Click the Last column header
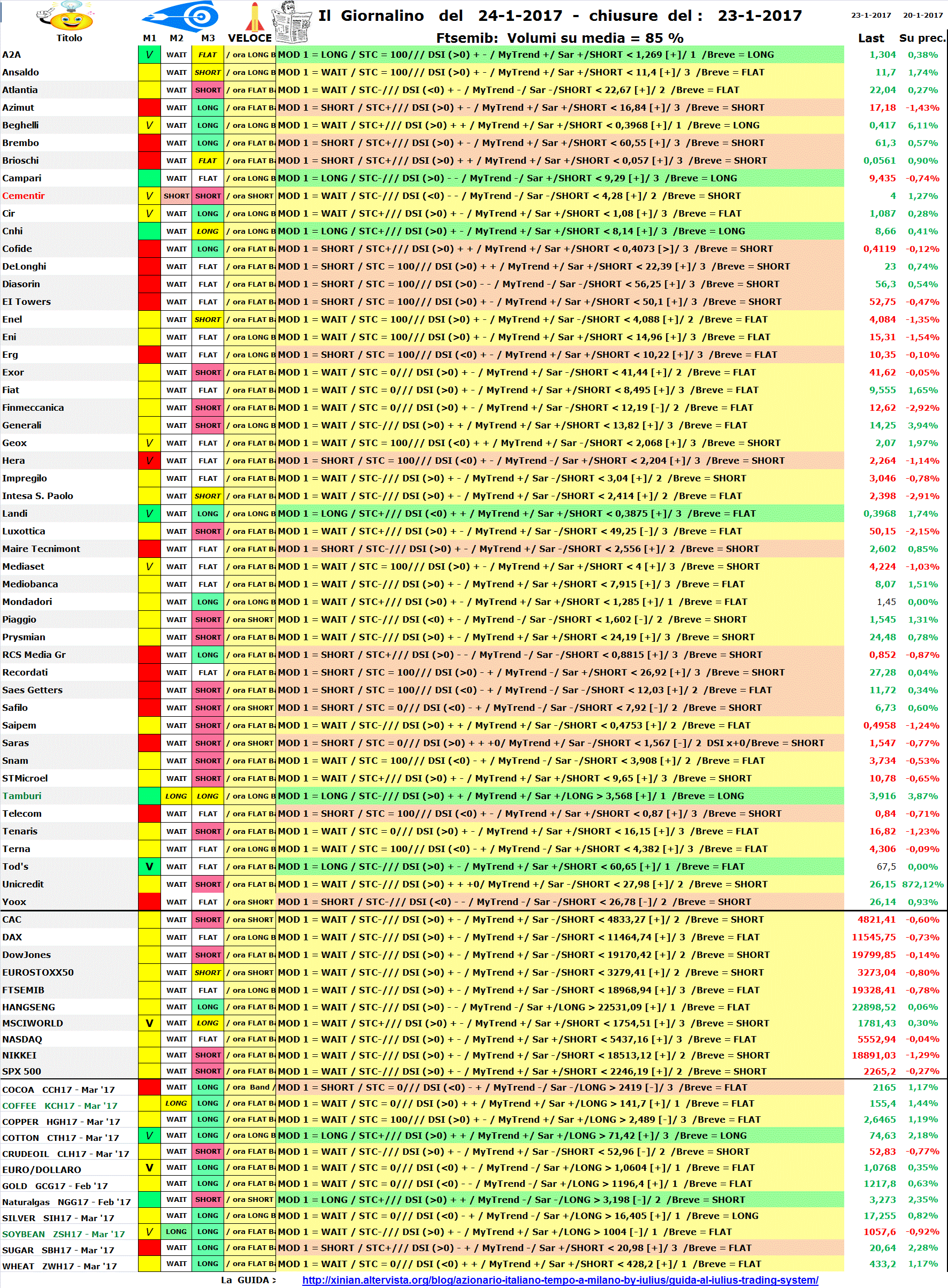 870,38
